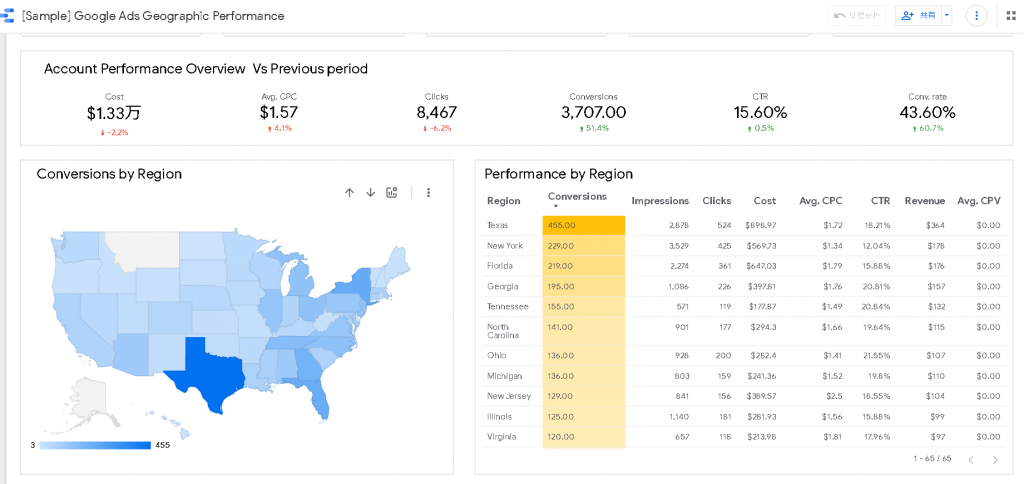Click the reset (リセット) button

[x=856, y=16]
